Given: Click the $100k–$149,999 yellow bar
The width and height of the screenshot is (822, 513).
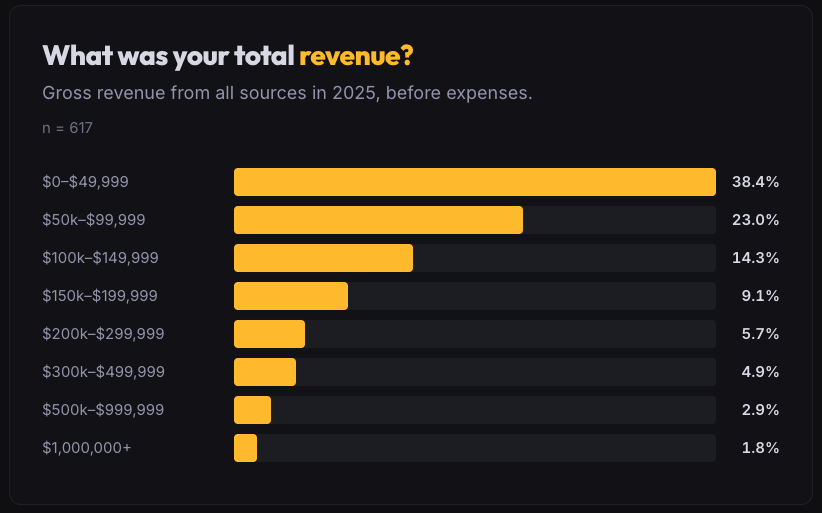Looking at the screenshot, I should pos(323,258).
